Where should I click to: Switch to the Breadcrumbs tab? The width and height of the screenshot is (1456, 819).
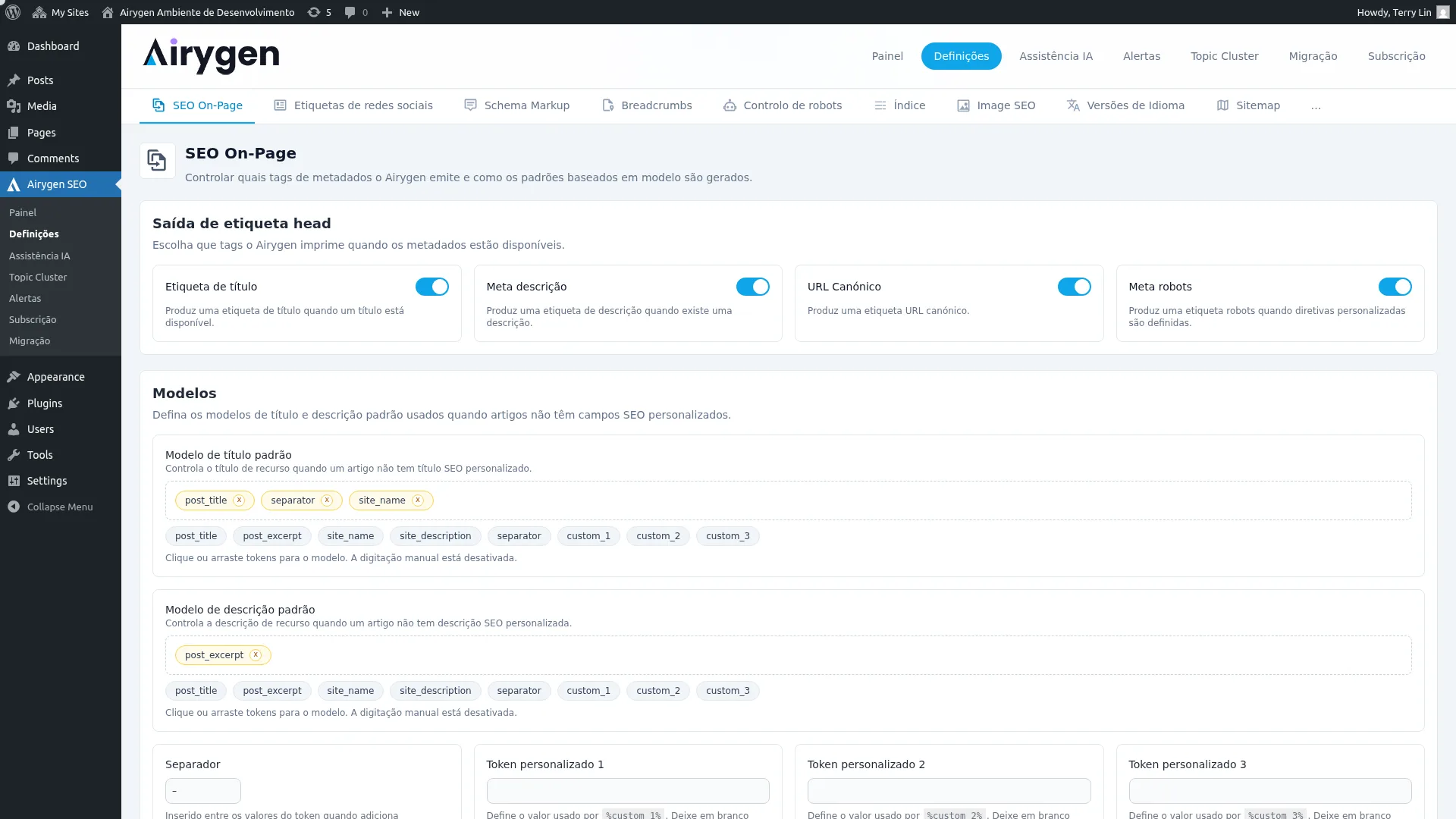647,105
